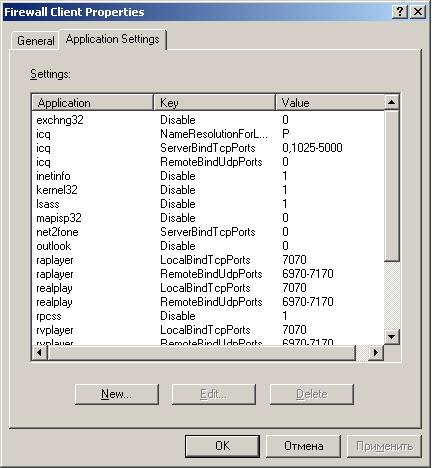Select the realplay RemoteBindUdpPorts row

point(208,302)
